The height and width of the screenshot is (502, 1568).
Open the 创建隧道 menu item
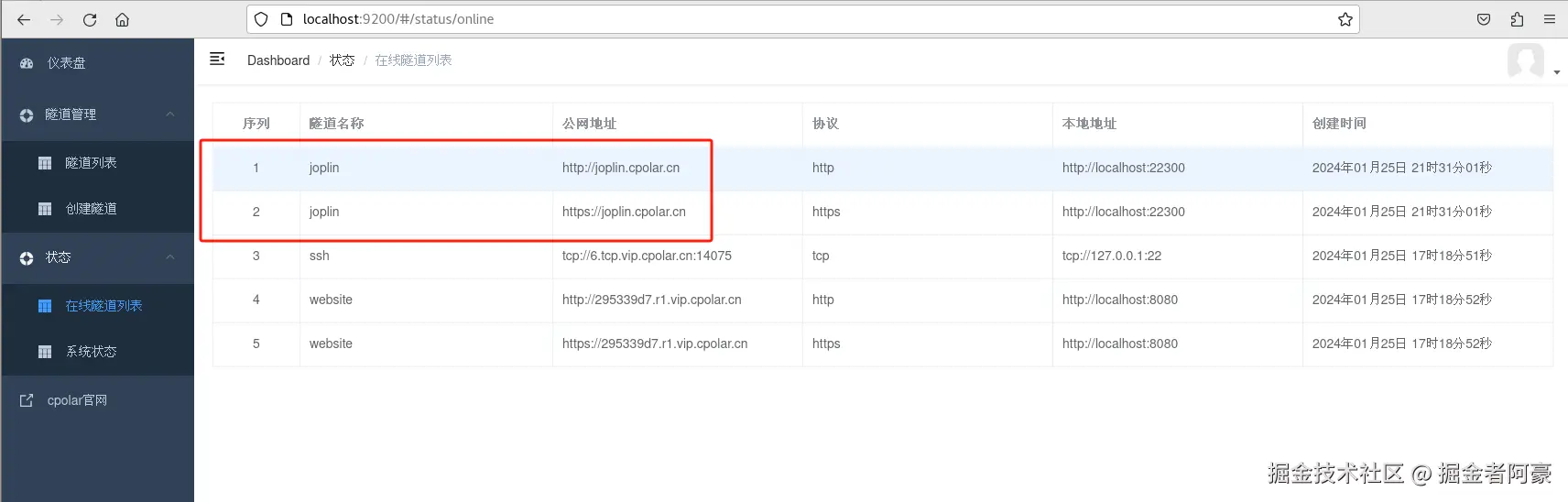(97, 209)
